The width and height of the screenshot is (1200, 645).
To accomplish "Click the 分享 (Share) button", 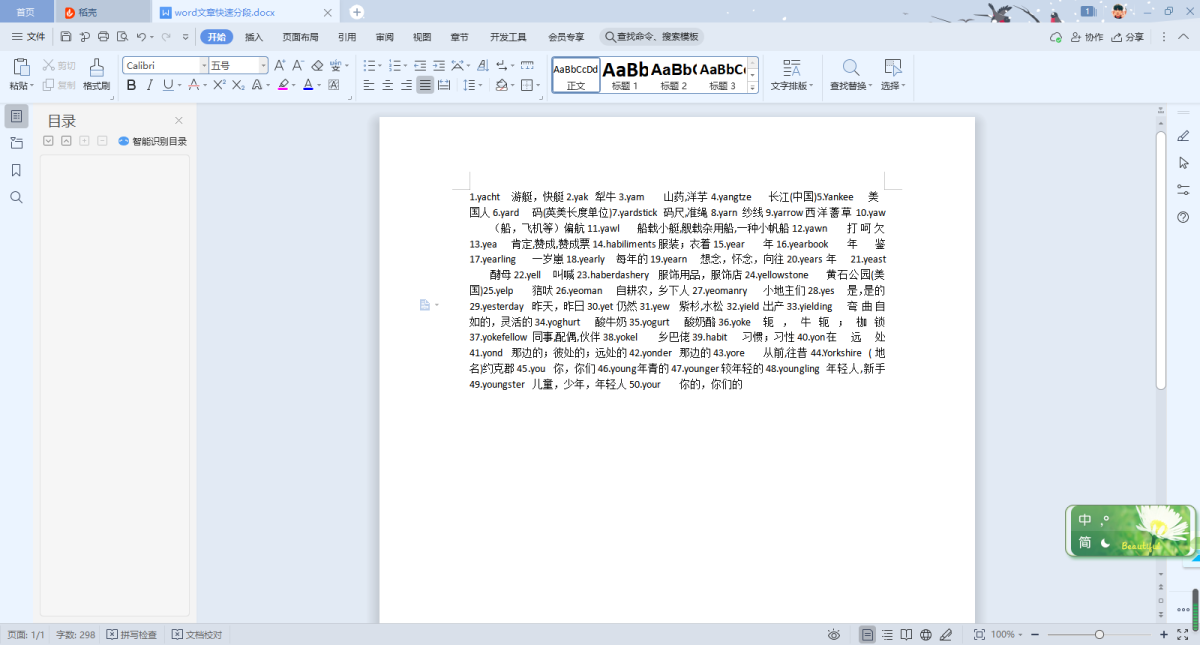I will pyautogui.click(x=1128, y=37).
